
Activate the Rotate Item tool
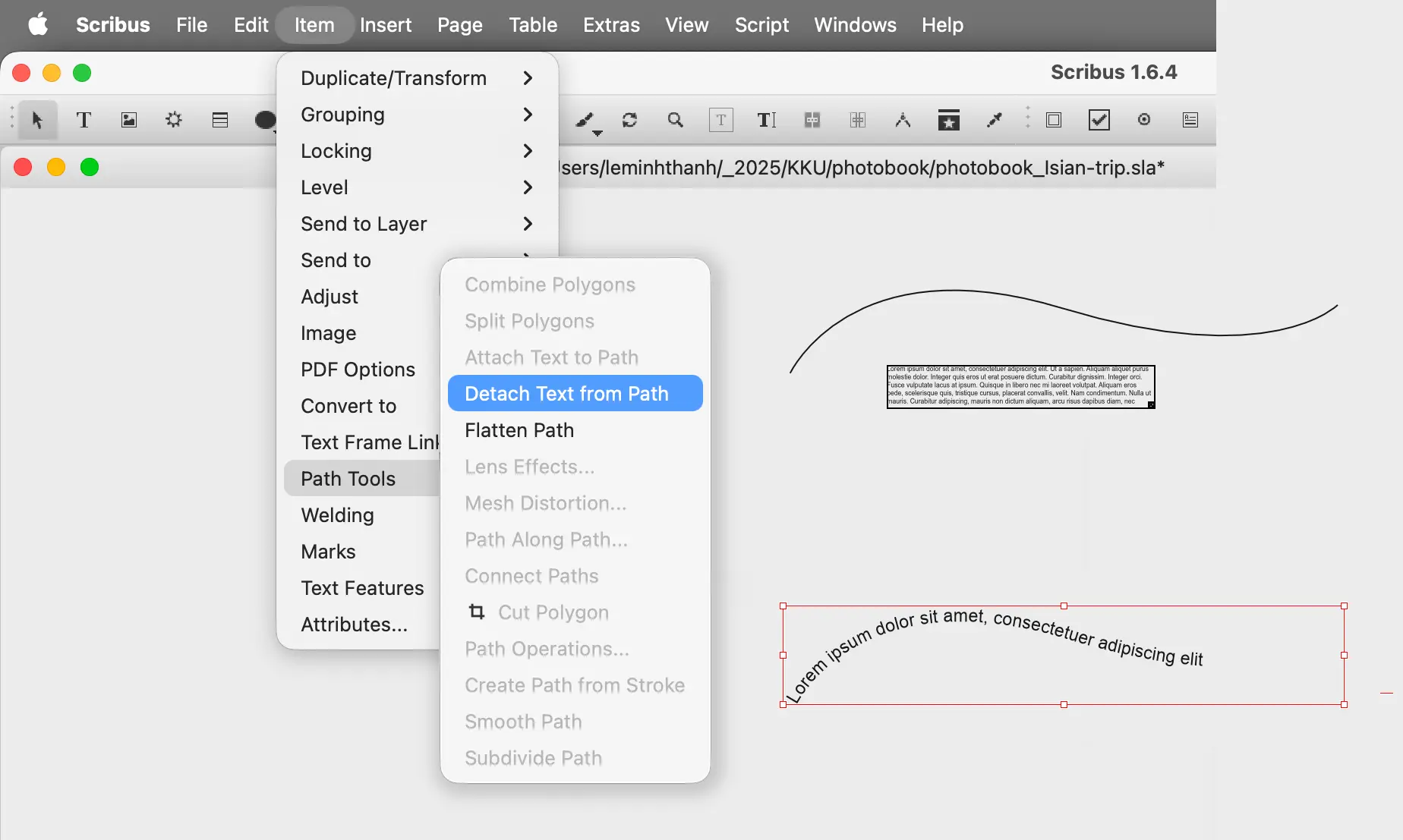(629, 120)
